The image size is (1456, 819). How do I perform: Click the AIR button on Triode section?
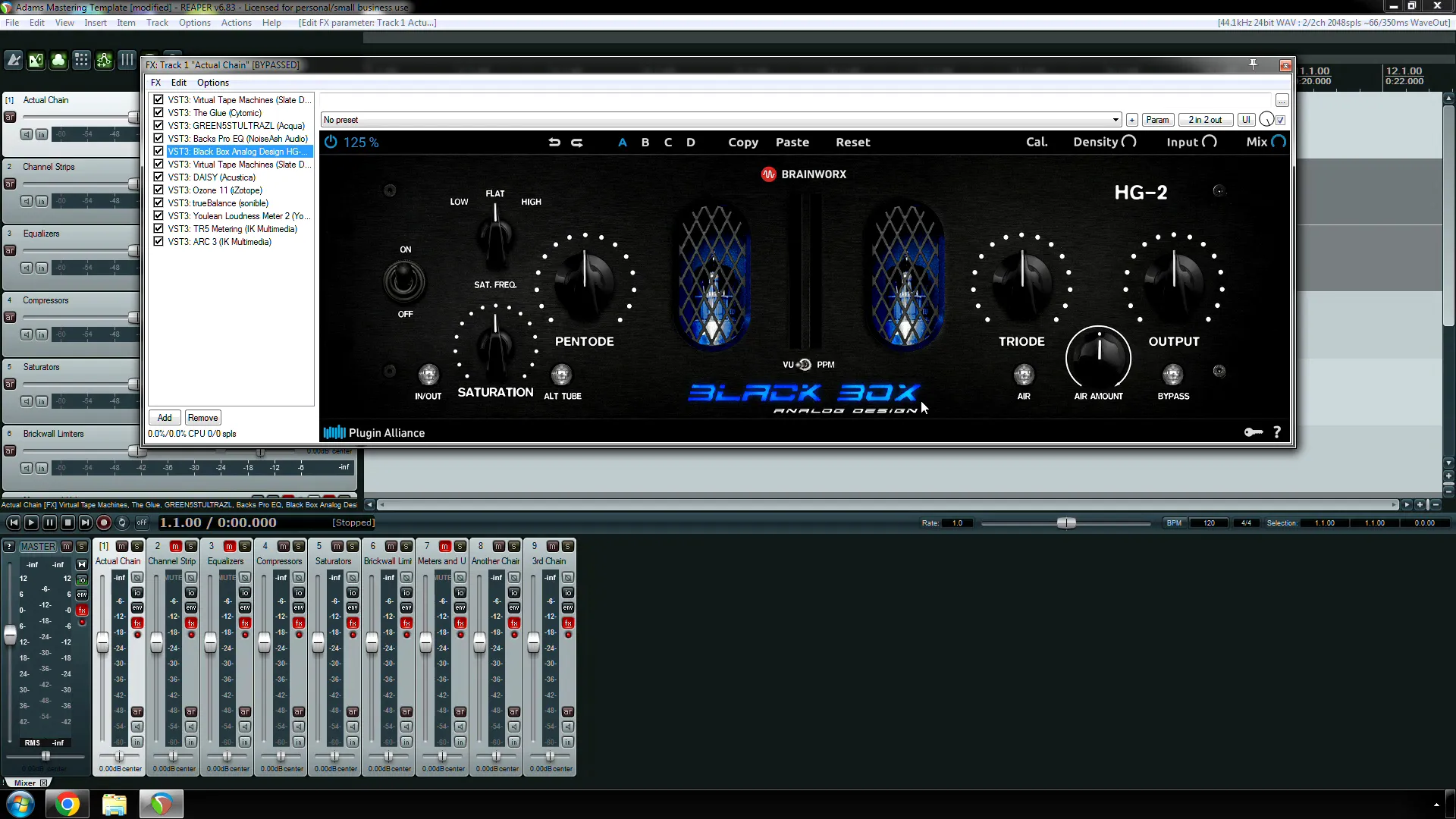tap(1024, 374)
